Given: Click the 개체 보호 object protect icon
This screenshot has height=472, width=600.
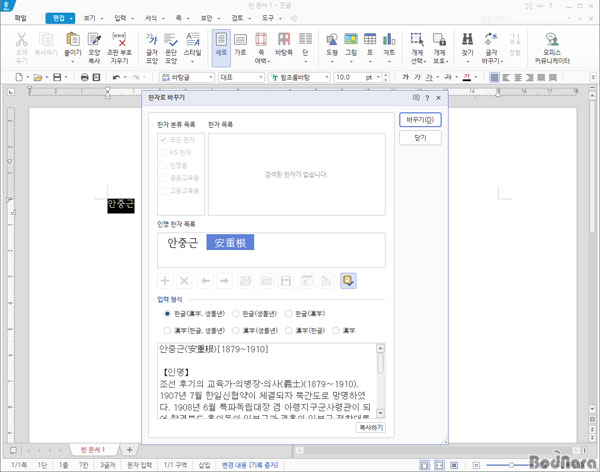Looking at the screenshot, I should click(439, 48).
